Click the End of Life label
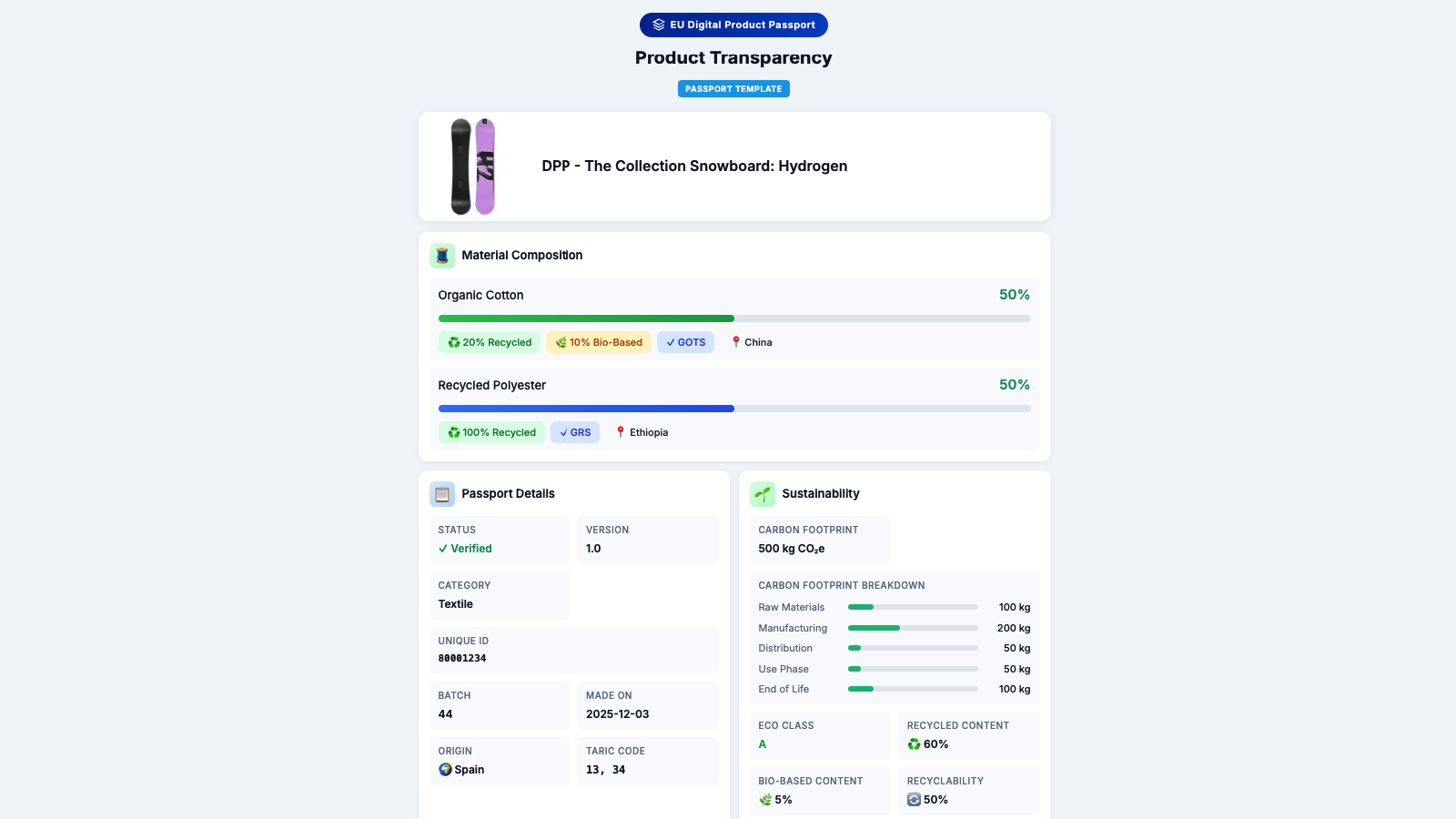 click(x=784, y=690)
